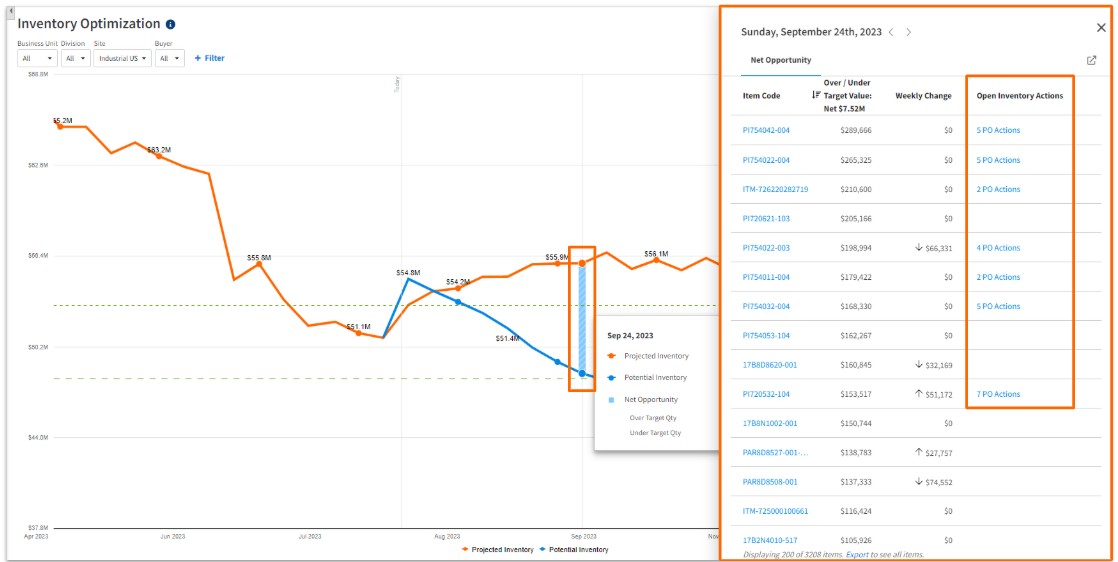Click weekly change $27,757 for PAR8D8527-001
The height and width of the screenshot is (562, 1118).
933,453
